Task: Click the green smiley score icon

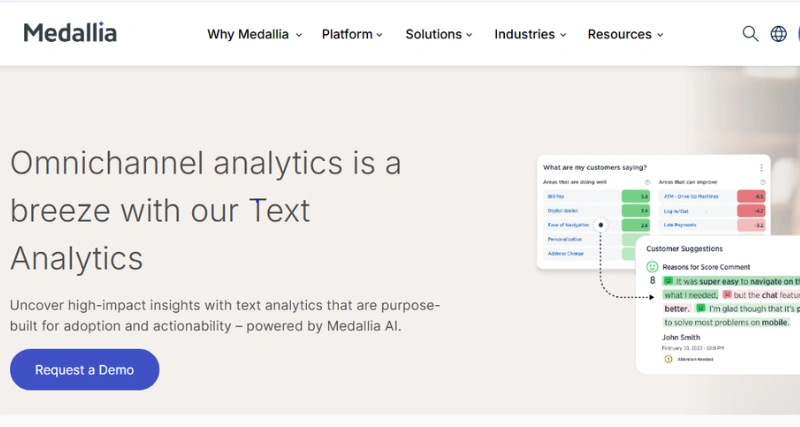Action: point(652,267)
